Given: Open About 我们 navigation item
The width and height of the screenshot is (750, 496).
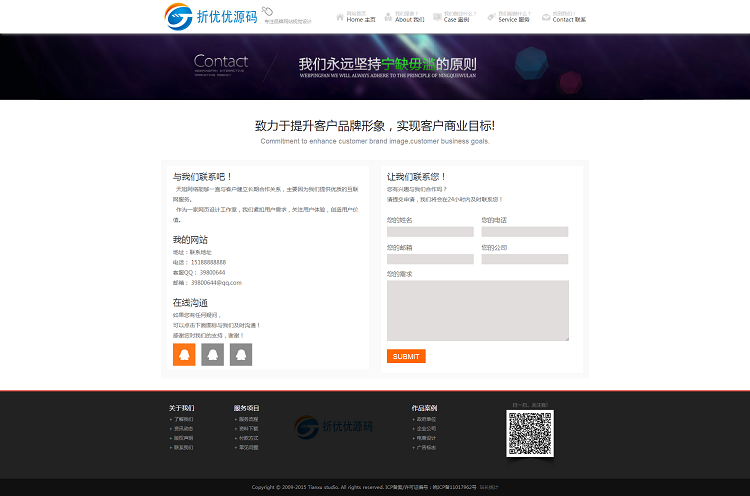Looking at the screenshot, I should pos(405,17).
